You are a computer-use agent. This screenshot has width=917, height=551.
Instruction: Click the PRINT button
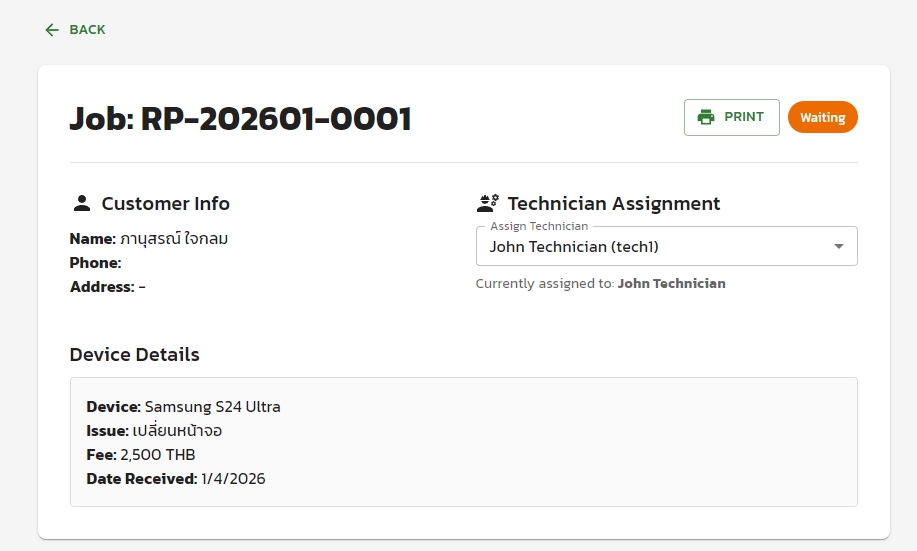click(732, 118)
